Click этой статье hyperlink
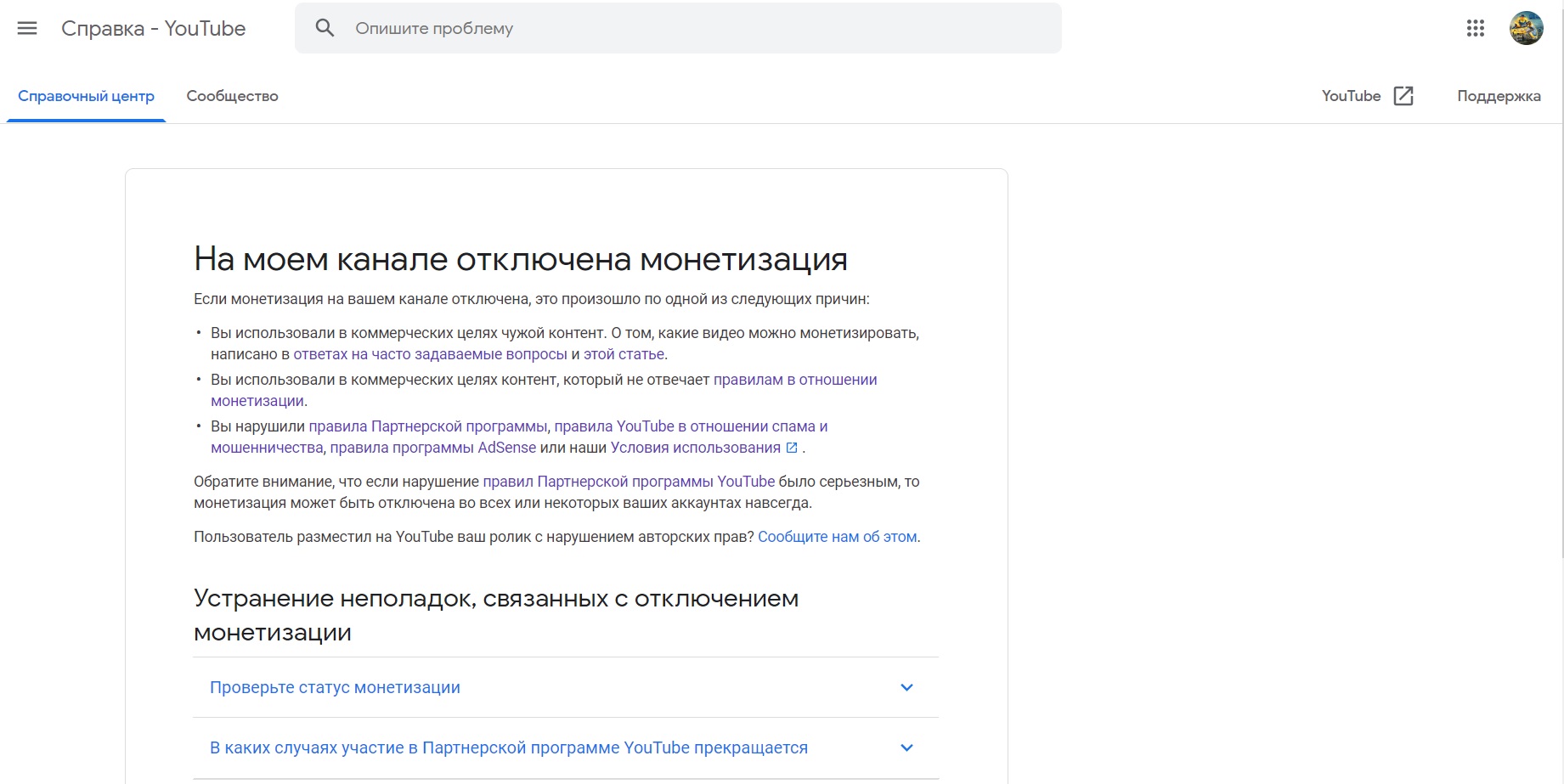 [x=628, y=353]
